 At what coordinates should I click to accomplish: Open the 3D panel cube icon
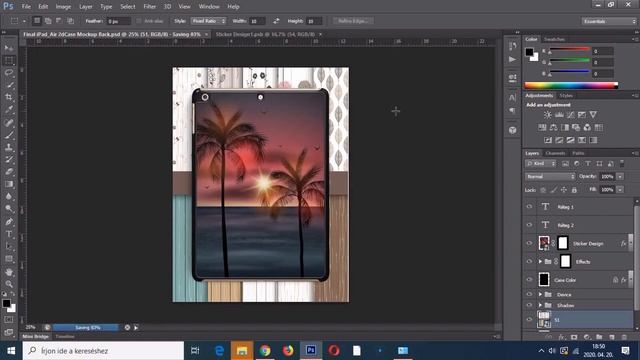513,130
